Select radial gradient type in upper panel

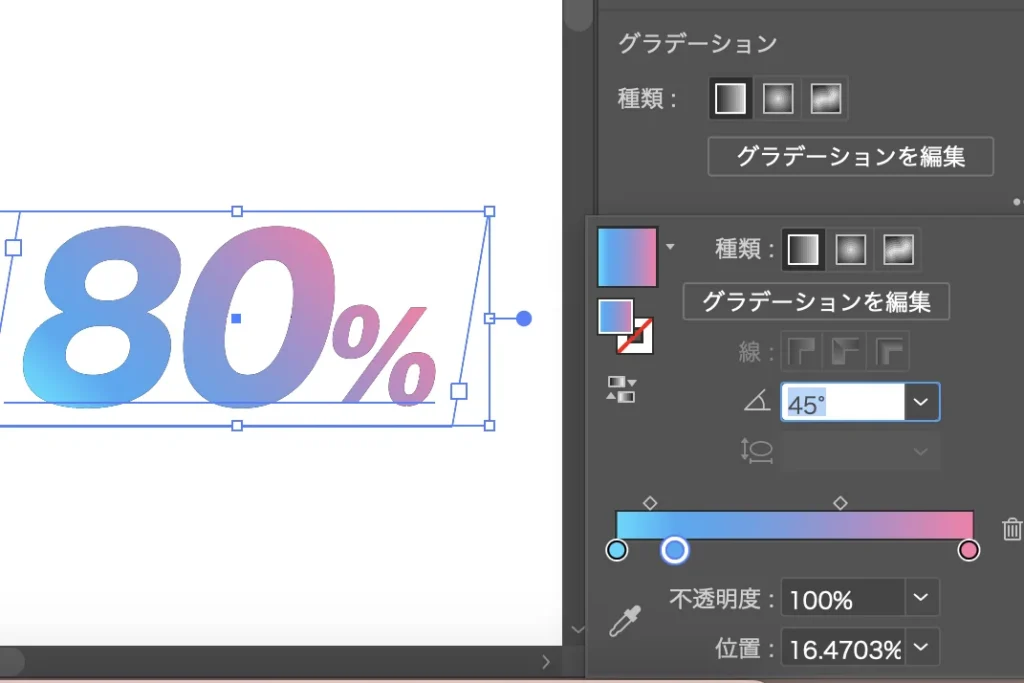tap(778, 98)
